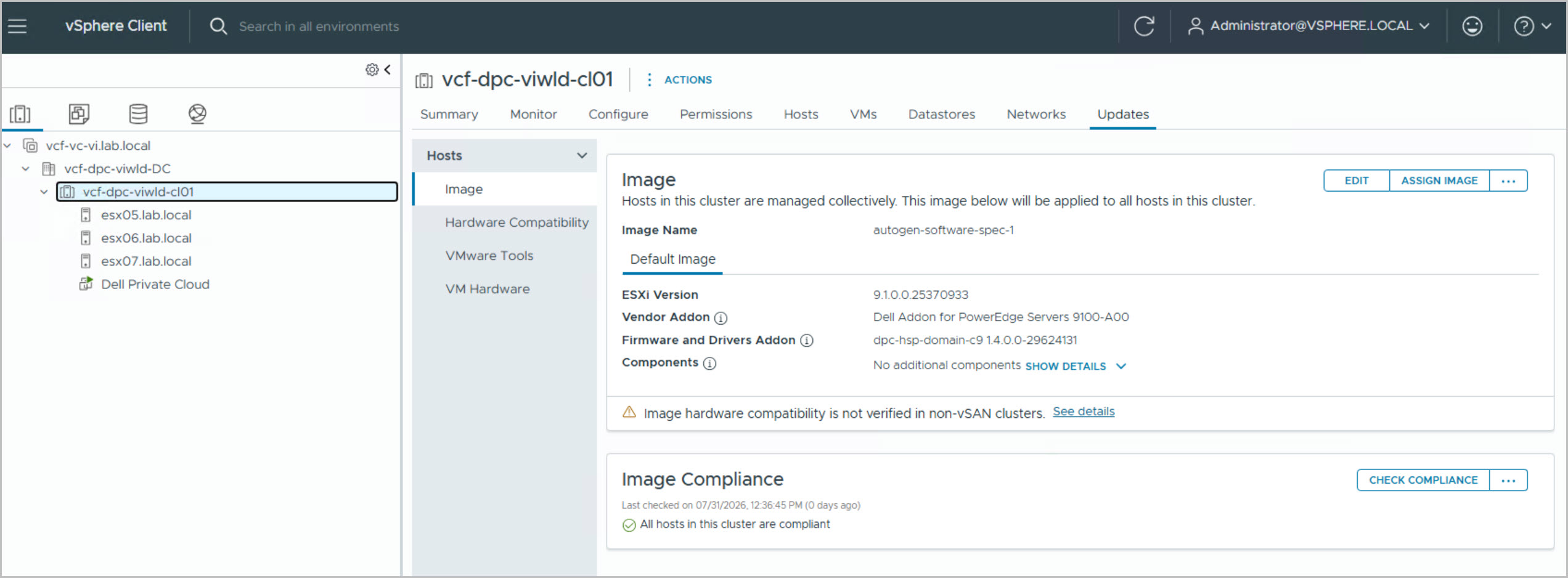Viewport: 1568px width, 578px height.
Task: Open the Hosts tab
Action: (801, 114)
